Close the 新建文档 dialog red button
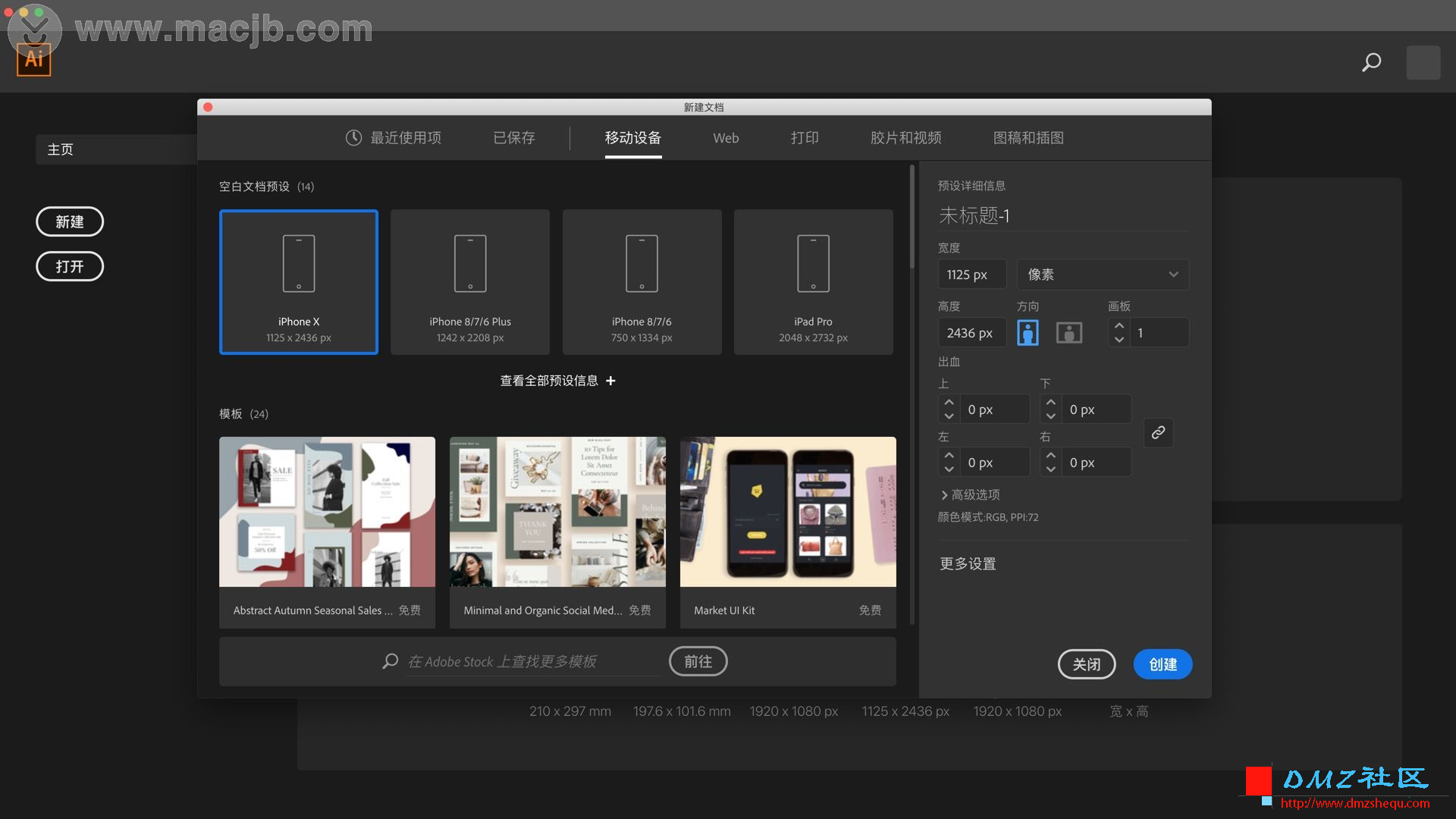Screen dimensions: 1456x819 click(208, 107)
